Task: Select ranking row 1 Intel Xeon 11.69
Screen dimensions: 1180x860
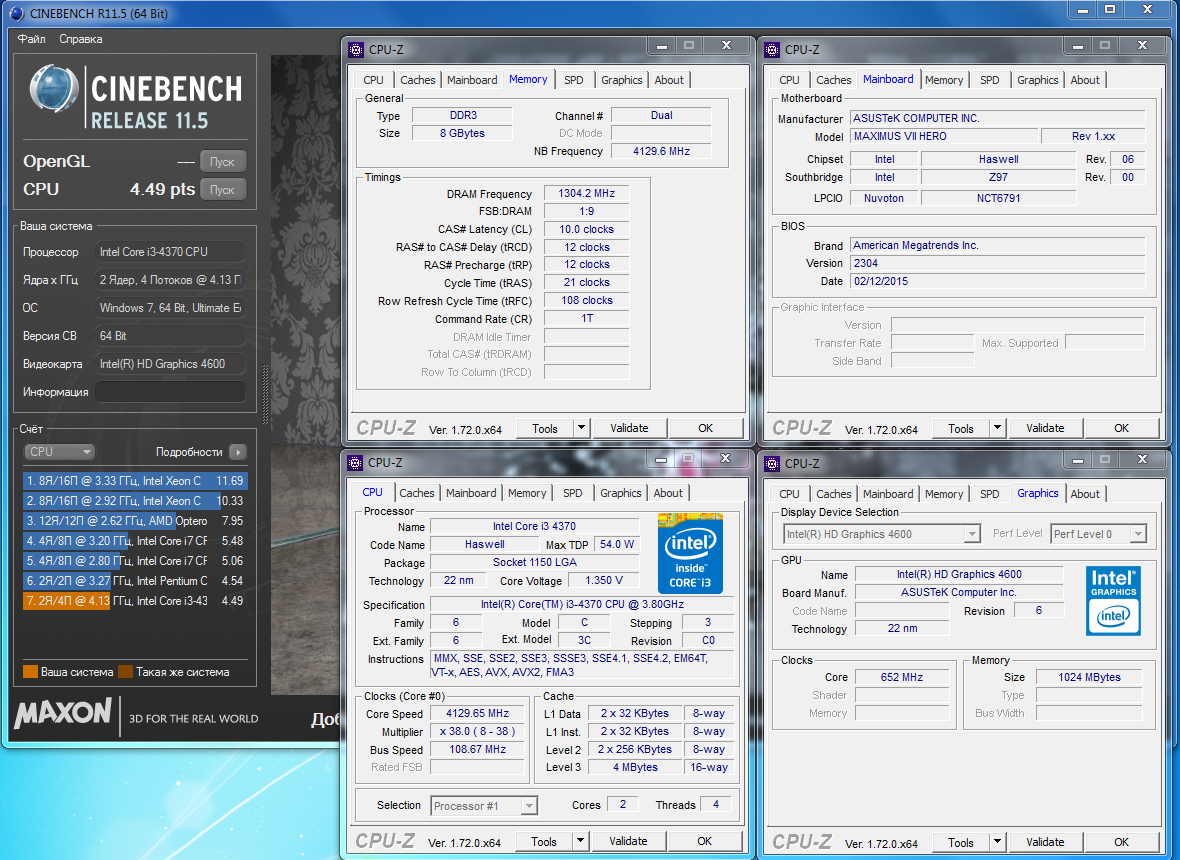Action: 135,481
